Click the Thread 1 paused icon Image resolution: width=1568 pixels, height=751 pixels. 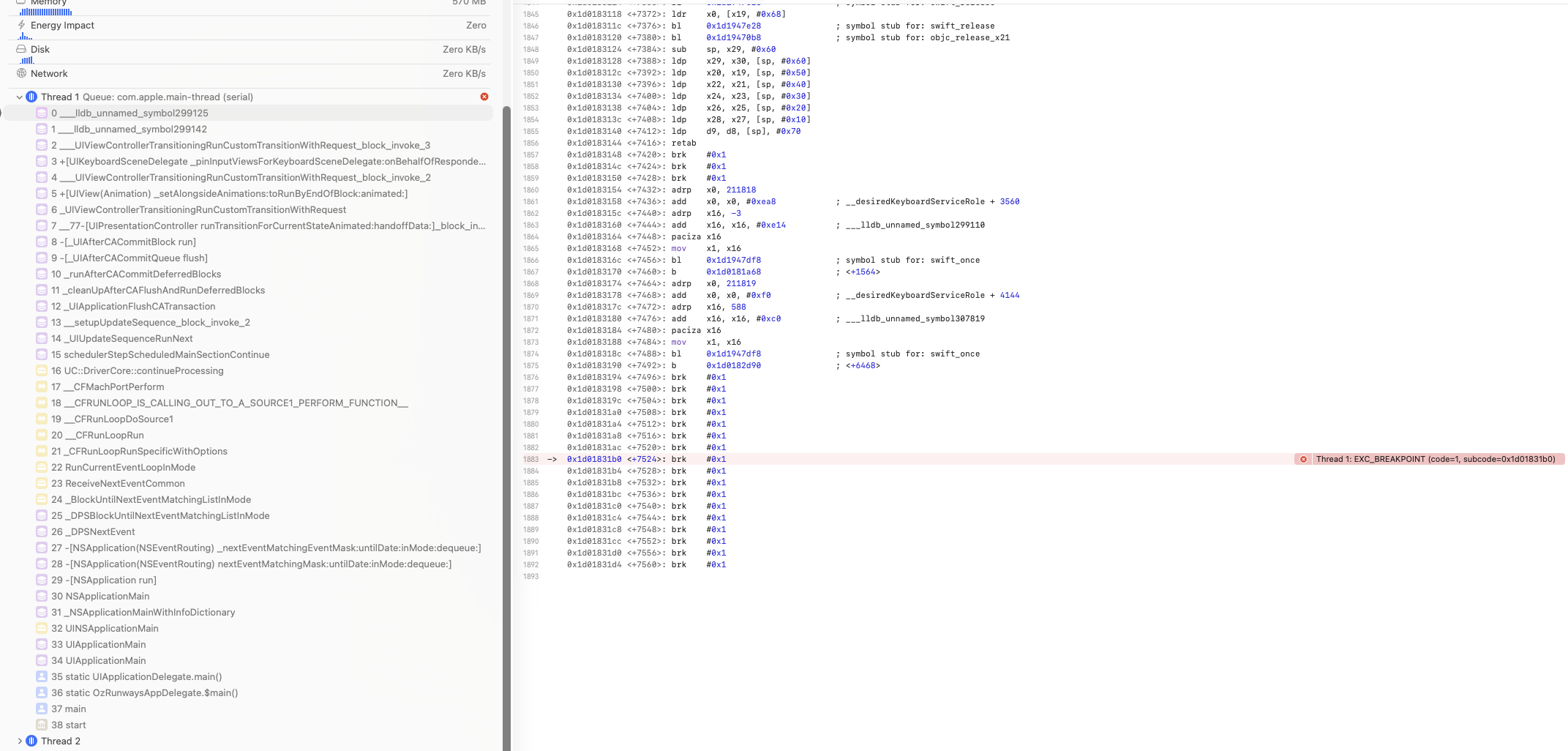(x=31, y=97)
